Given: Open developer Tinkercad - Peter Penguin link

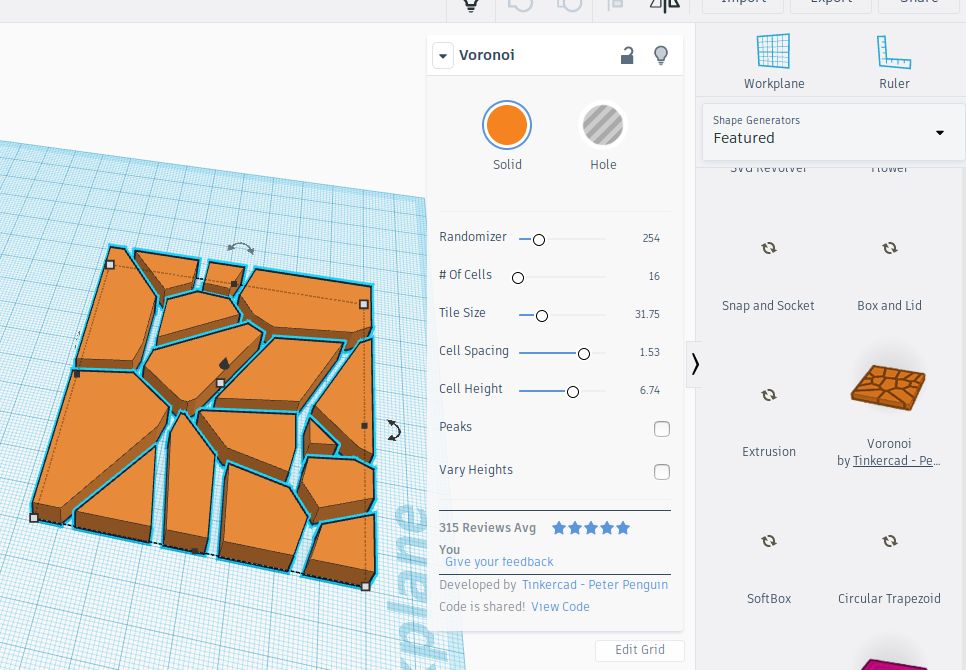Looking at the screenshot, I should click(595, 585).
